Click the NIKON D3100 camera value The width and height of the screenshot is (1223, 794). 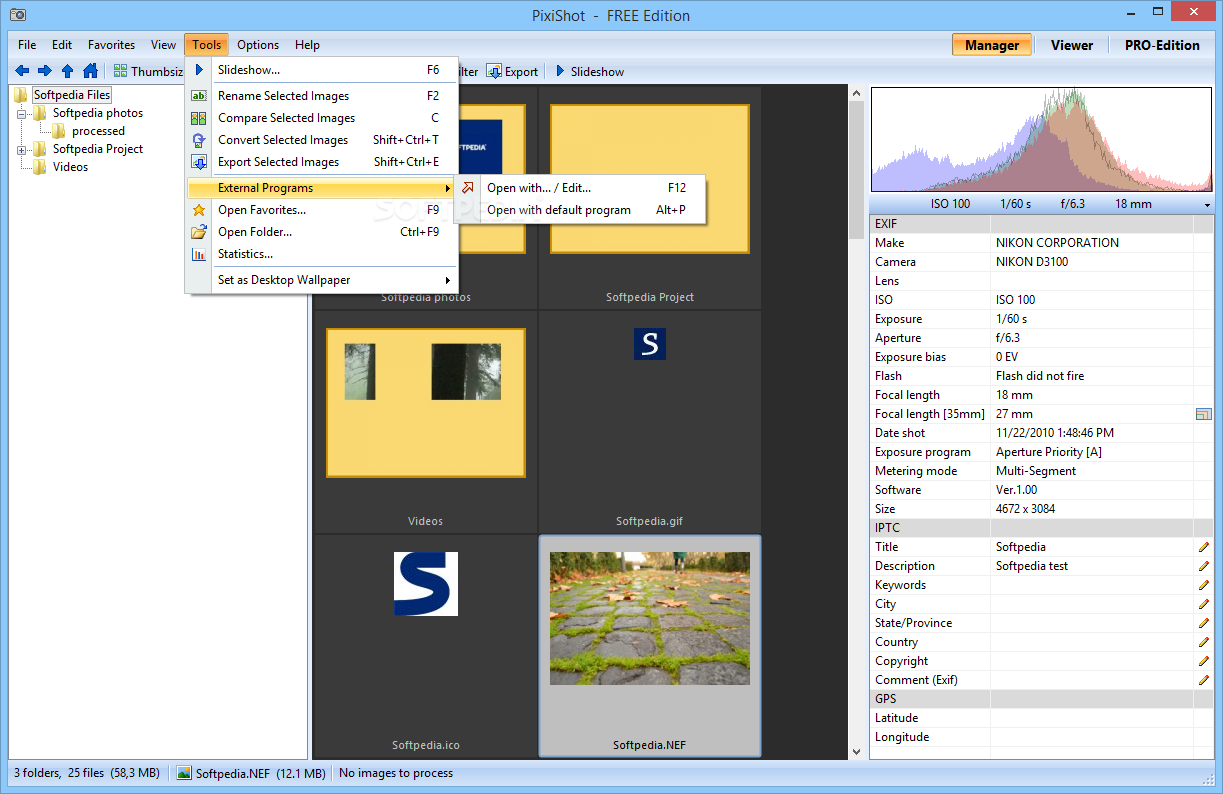1034,262
